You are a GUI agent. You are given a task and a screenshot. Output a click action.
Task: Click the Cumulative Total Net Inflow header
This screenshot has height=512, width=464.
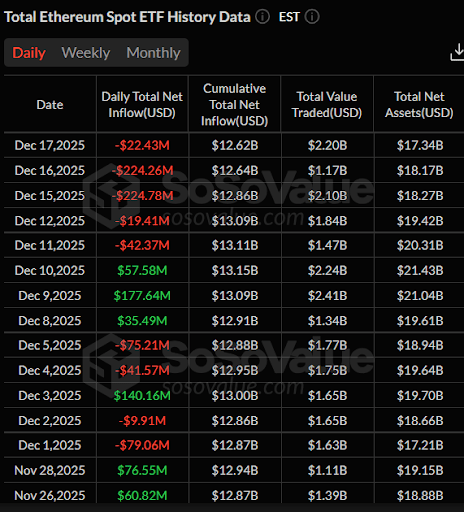point(235,105)
